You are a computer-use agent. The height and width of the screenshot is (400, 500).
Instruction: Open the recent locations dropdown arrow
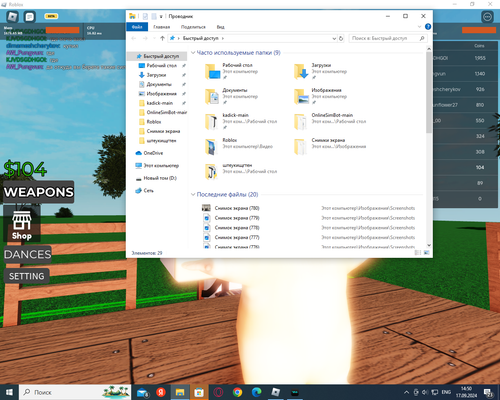tap(154, 38)
